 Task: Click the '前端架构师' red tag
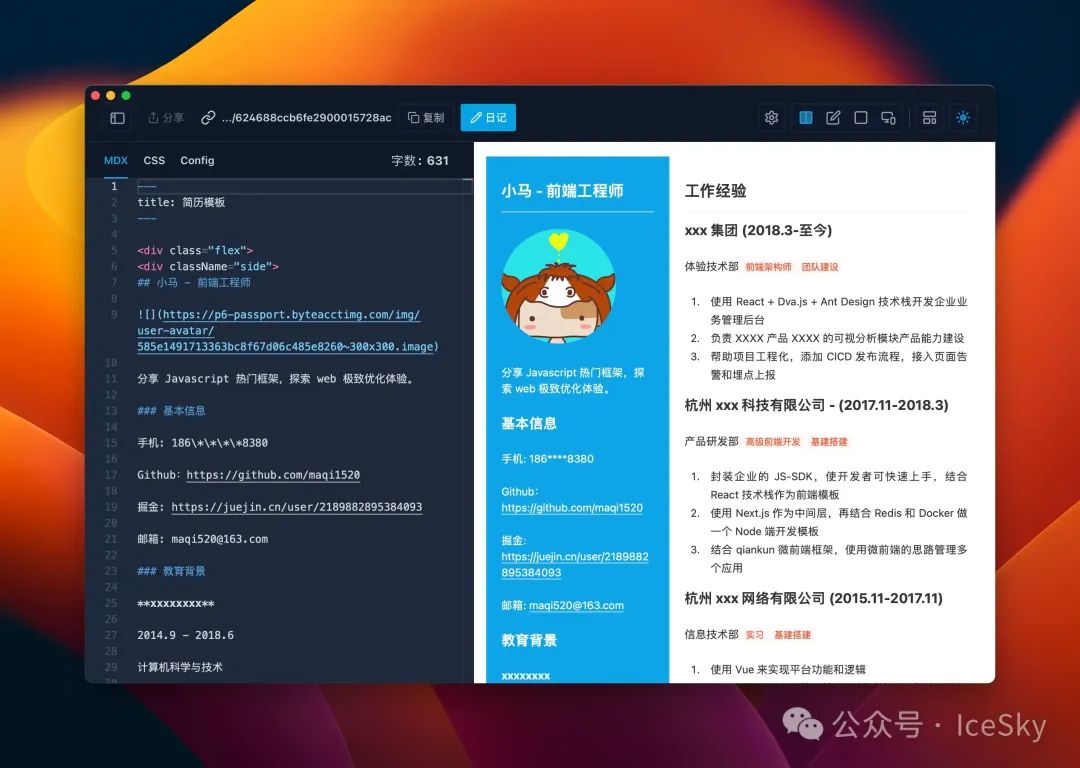769,267
